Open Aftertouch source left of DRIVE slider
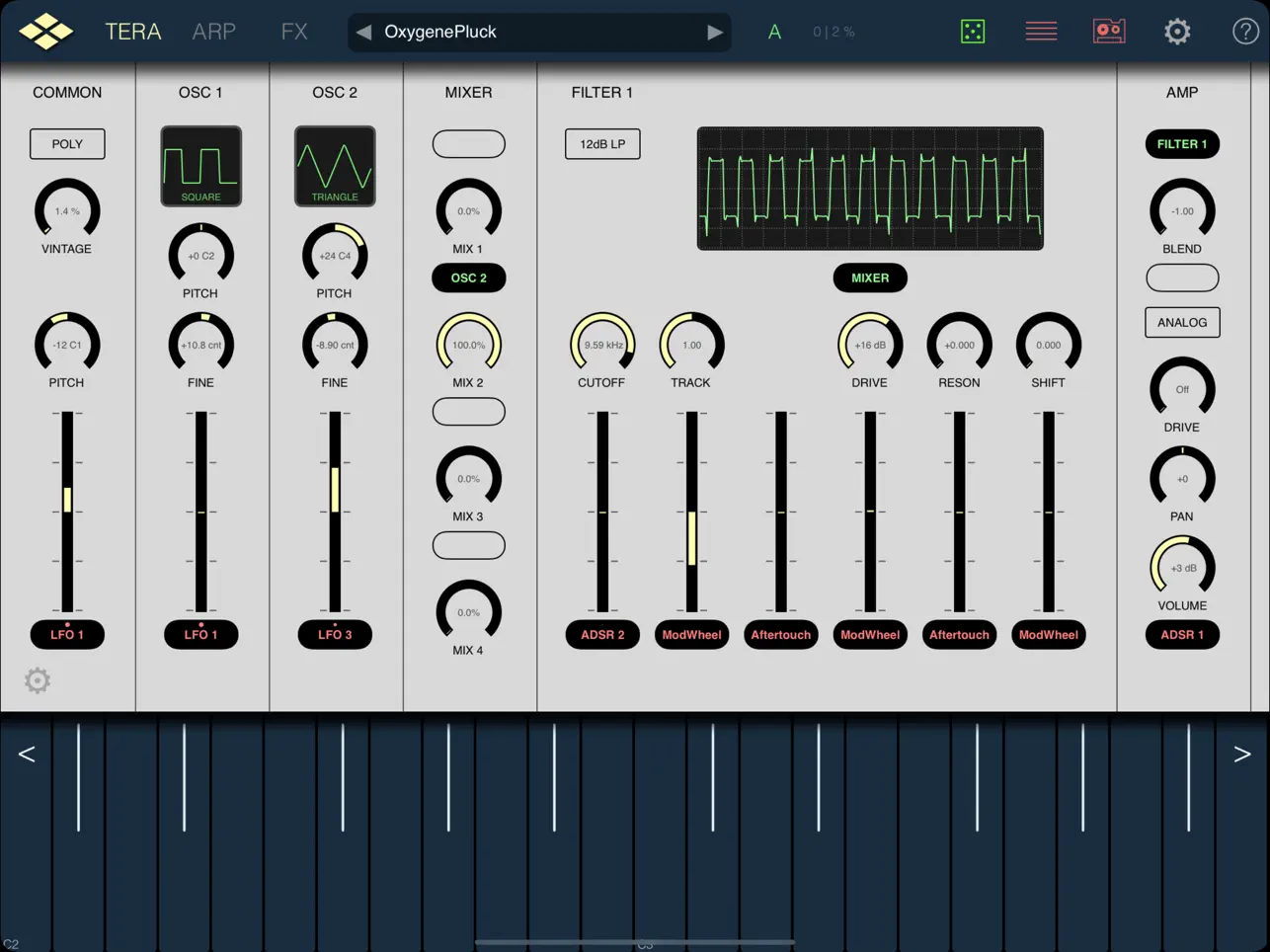The width and height of the screenshot is (1270, 952). (x=780, y=635)
